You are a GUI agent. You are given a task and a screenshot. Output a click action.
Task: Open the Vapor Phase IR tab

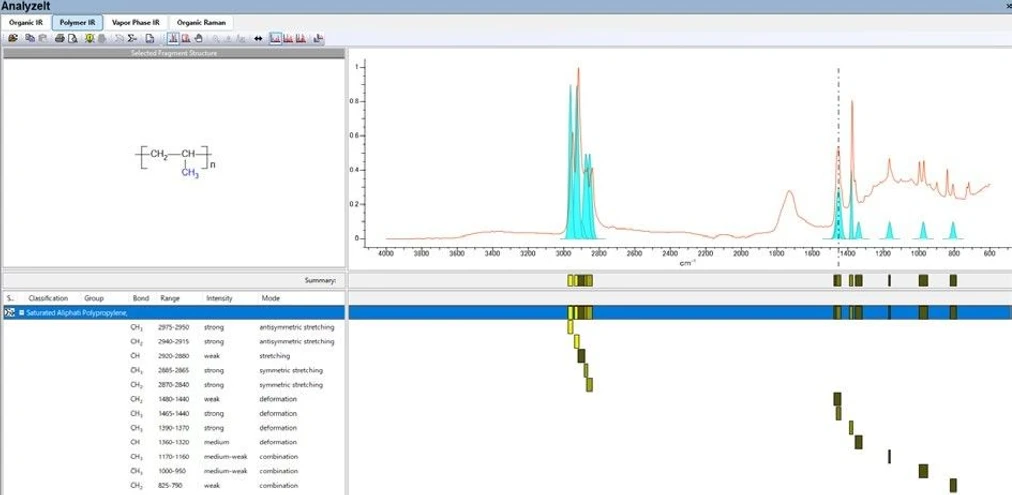[x=136, y=21]
